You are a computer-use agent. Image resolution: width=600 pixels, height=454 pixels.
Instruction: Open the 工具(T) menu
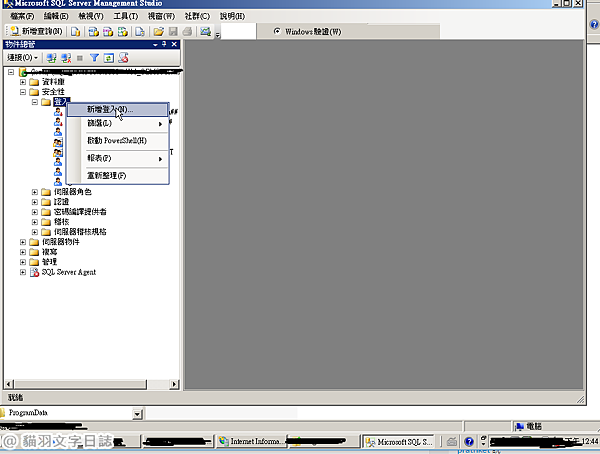pyautogui.click(x=126, y=16)
